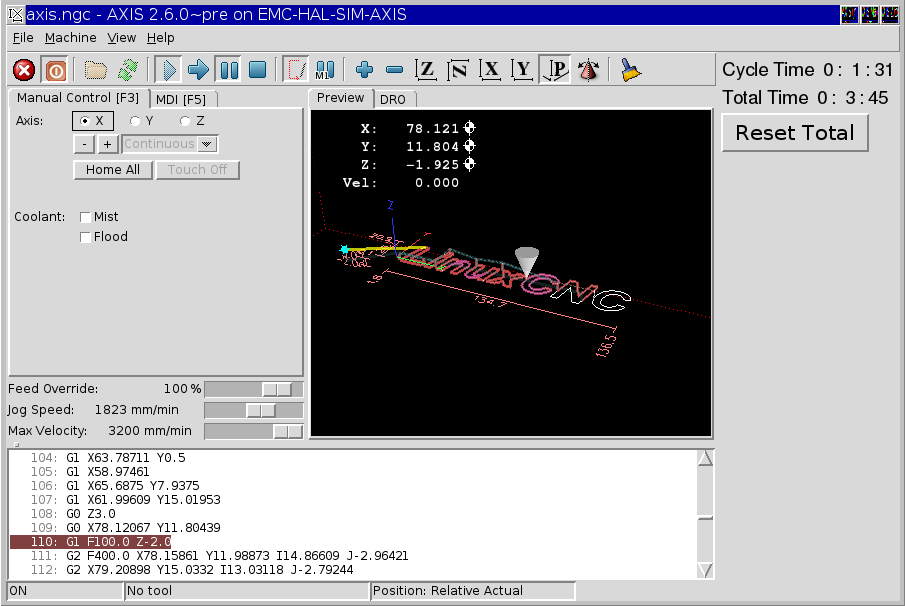Switch to Manual Control tab
905x606 pixels.
coord(78,98)
